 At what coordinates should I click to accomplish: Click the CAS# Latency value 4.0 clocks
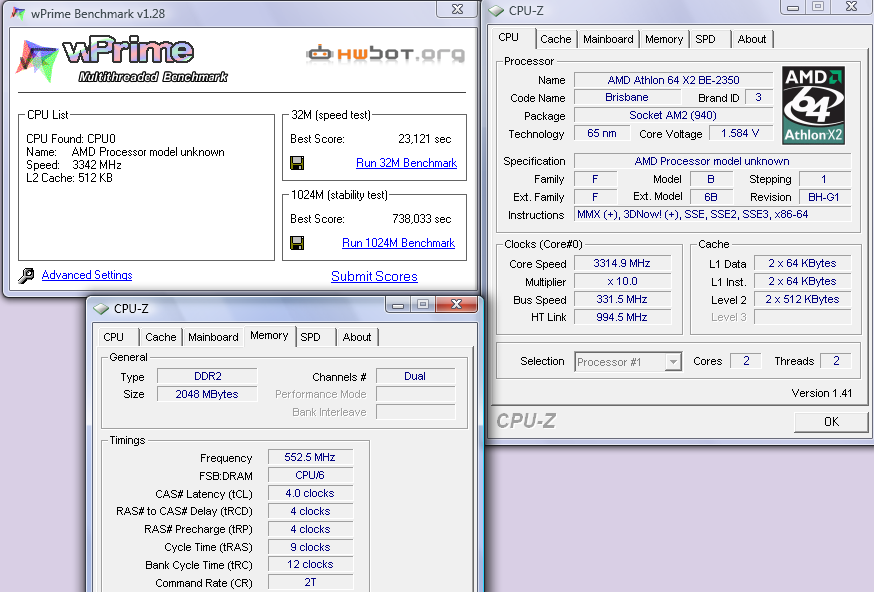click(x=310, y=493)
